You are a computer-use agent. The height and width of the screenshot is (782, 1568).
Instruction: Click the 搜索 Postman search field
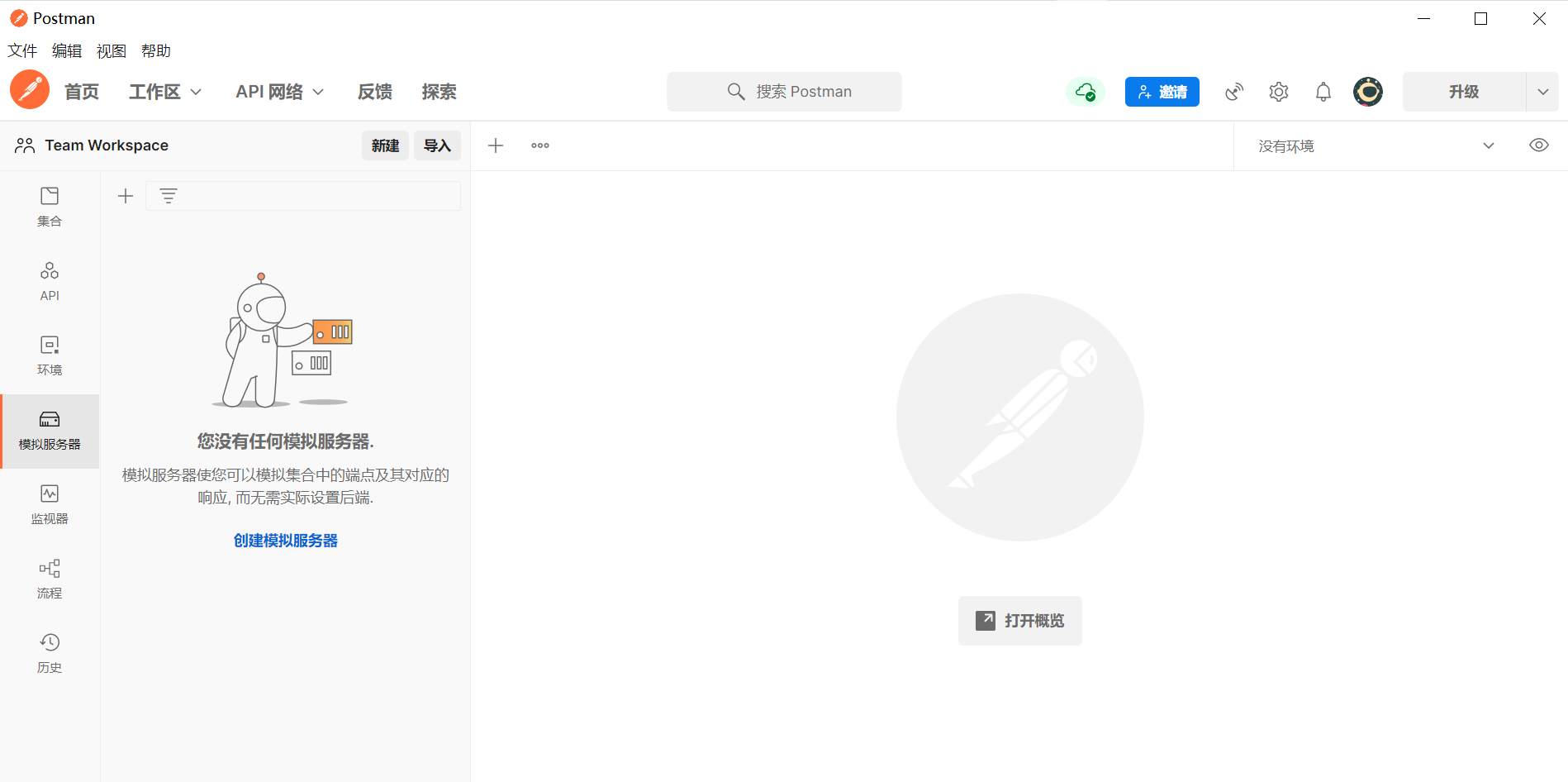coord(784,92)
